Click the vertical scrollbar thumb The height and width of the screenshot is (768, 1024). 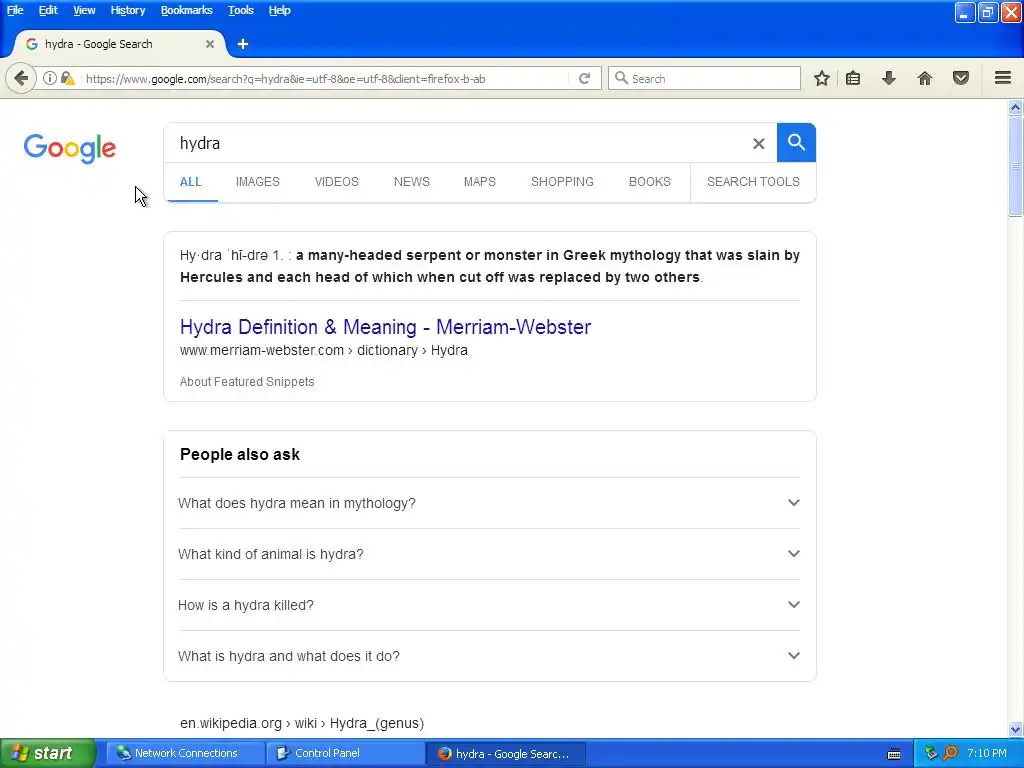click(1016, 166)
